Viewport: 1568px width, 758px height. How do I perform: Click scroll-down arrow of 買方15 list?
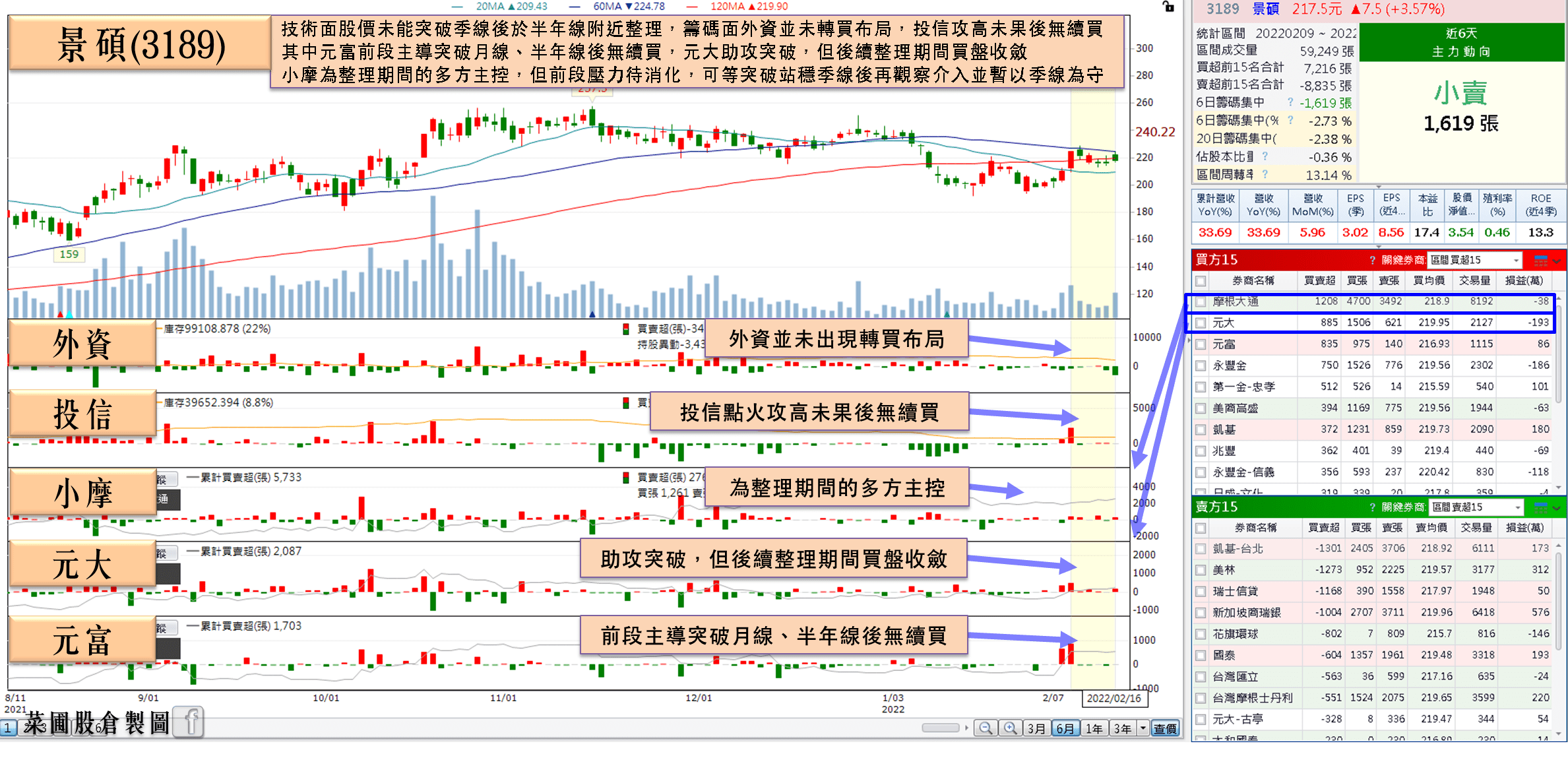(1559, 488)
